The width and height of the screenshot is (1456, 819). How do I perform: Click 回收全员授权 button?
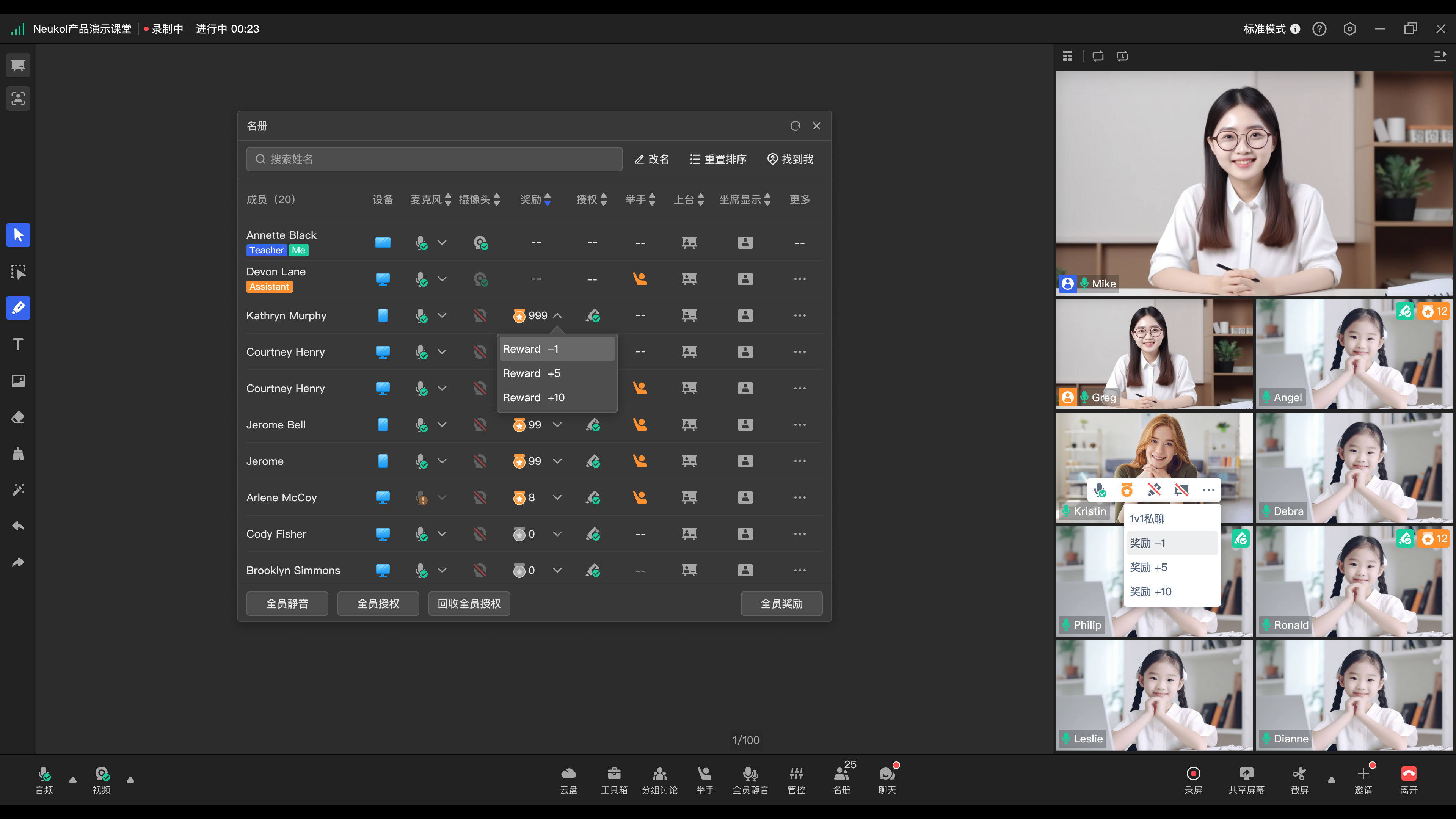469,604
